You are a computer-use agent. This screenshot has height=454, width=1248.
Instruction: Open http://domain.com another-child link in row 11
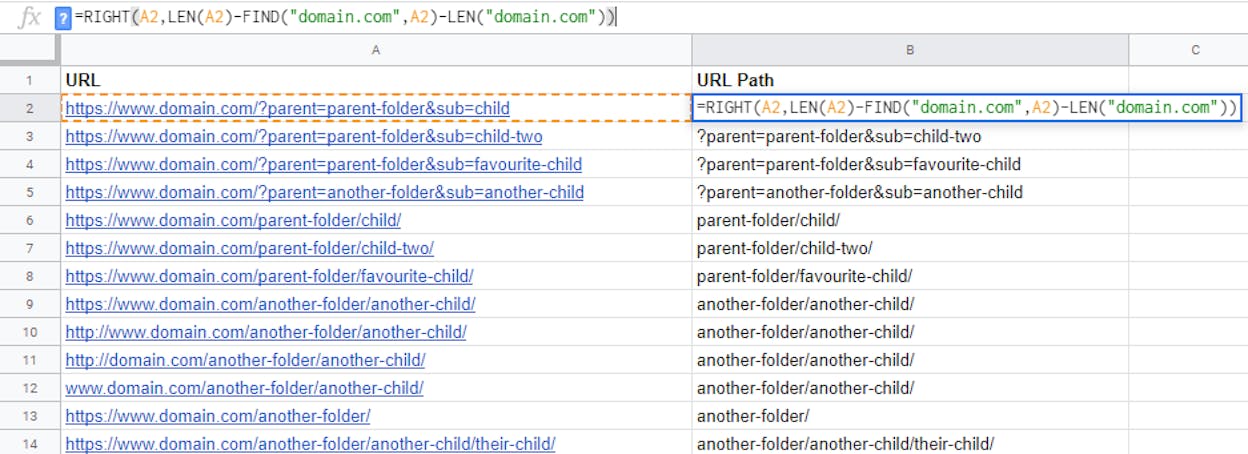pyautogui.click(x=246, y=360)
